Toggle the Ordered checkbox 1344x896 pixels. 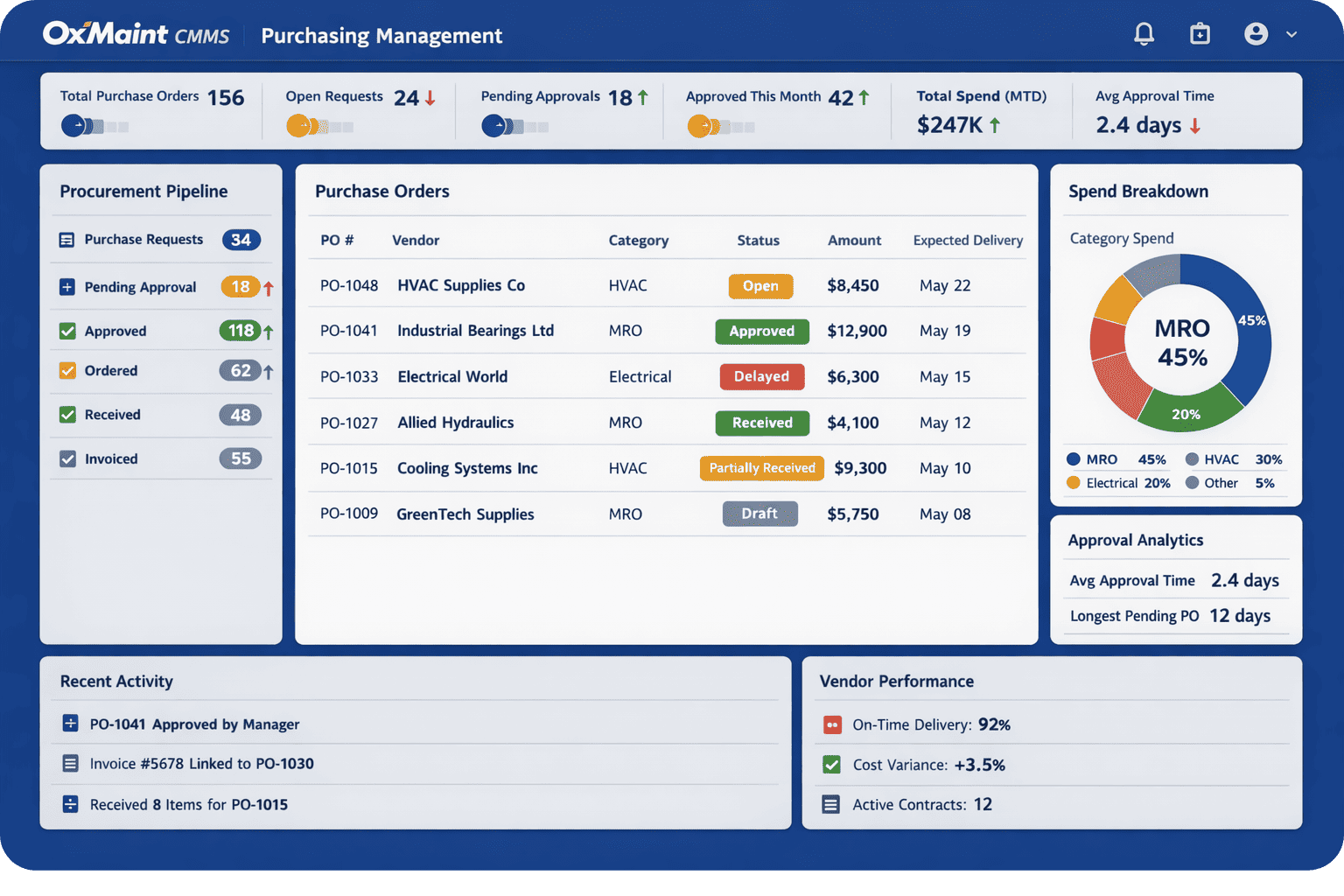click(x=67, y=371)
